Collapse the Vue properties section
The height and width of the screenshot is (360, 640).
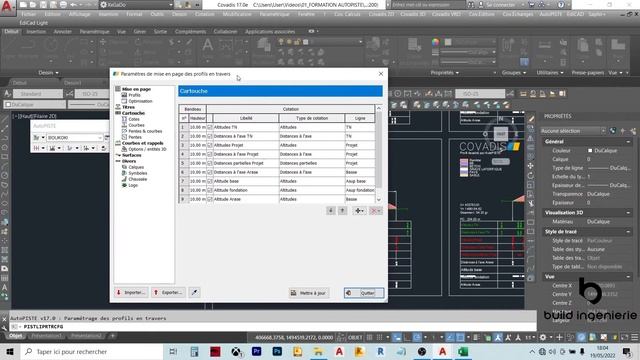point(628,276)
